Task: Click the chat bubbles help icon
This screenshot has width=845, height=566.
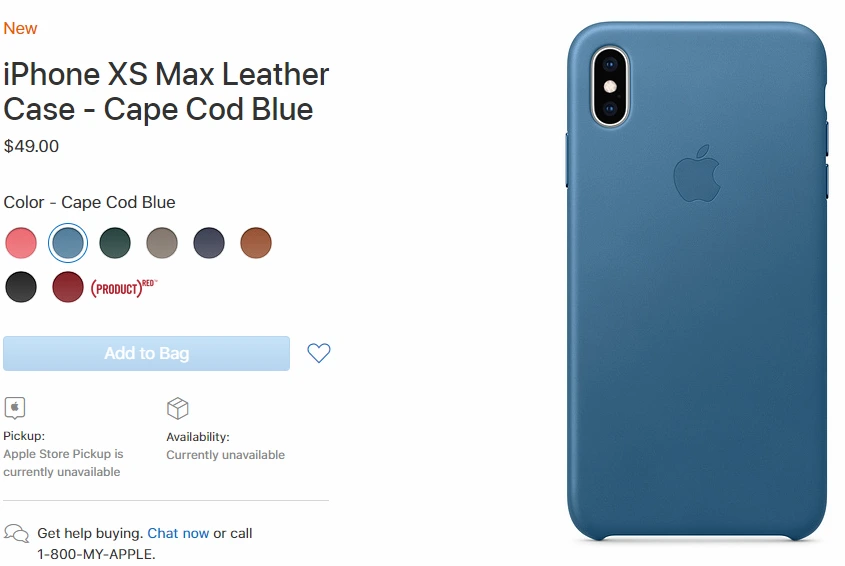Action: [x=16, y=534]
